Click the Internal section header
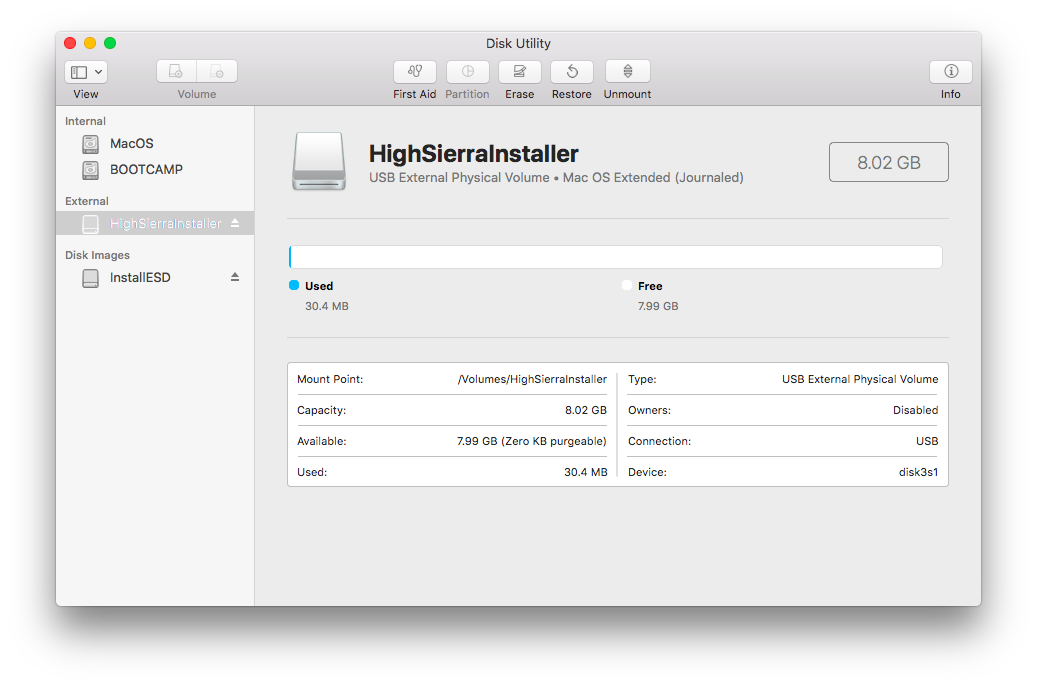The width and height of the screenshot is (1037, 686). pos(85,121)
